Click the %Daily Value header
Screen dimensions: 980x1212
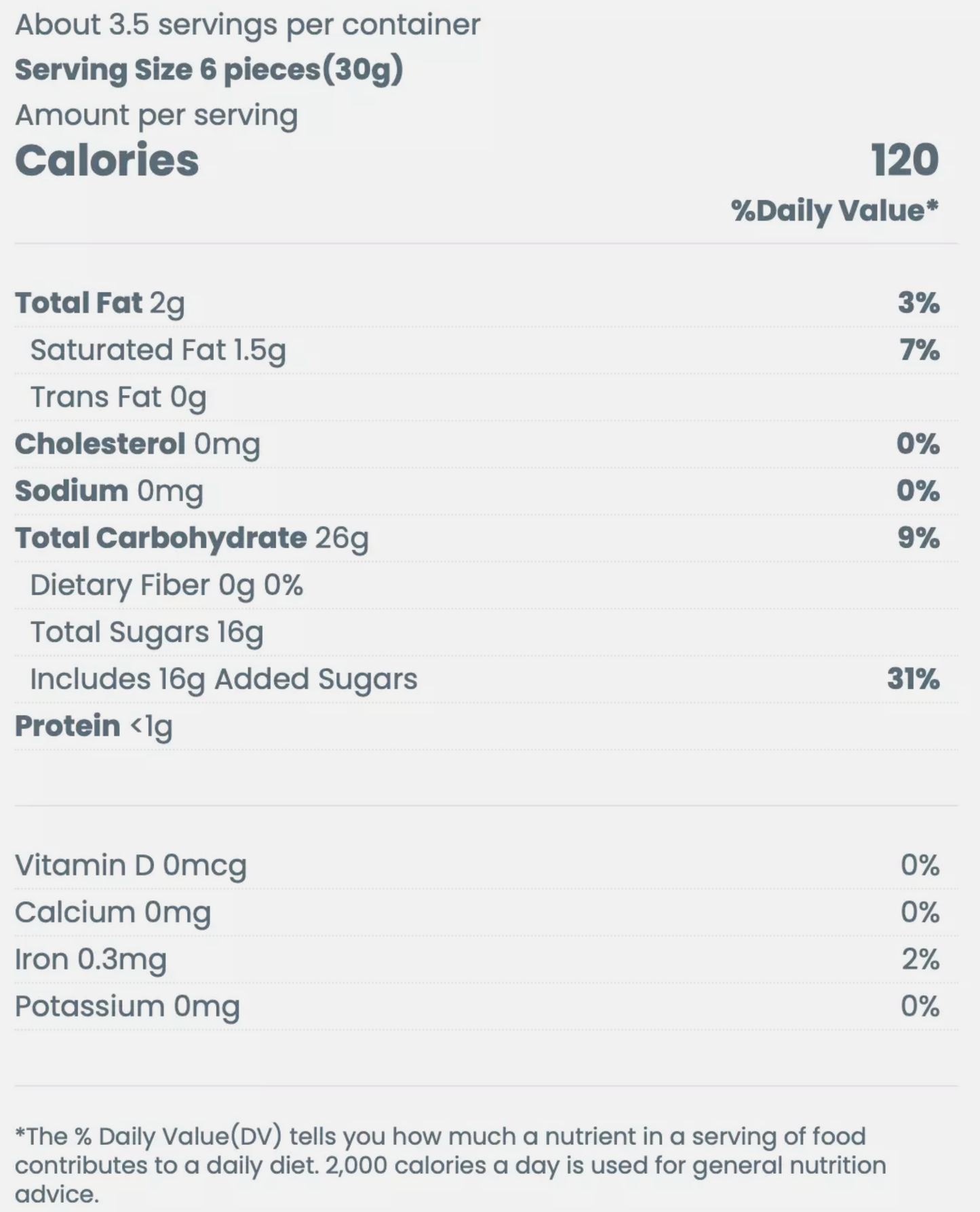[x=834, y=210]
